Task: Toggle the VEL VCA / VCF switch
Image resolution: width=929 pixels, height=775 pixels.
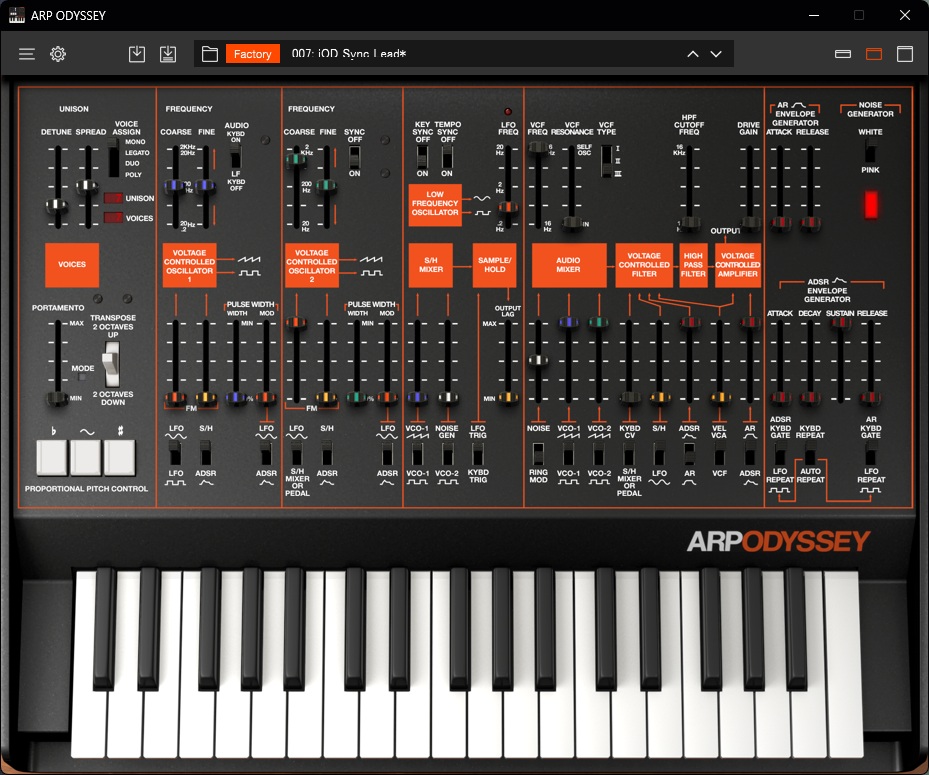Action: point(719,454)
